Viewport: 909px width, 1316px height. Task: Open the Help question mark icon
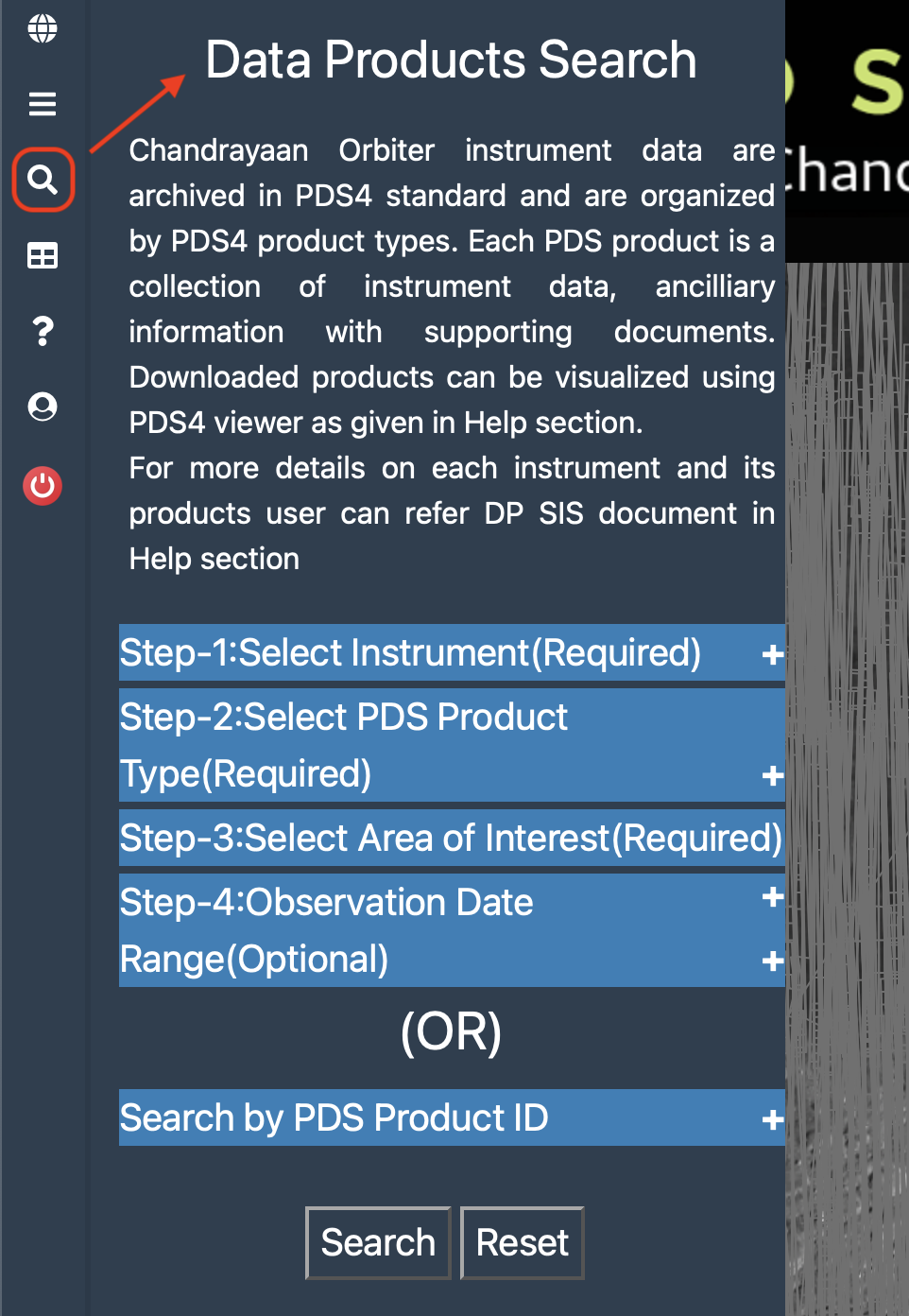tap(42, 331)
